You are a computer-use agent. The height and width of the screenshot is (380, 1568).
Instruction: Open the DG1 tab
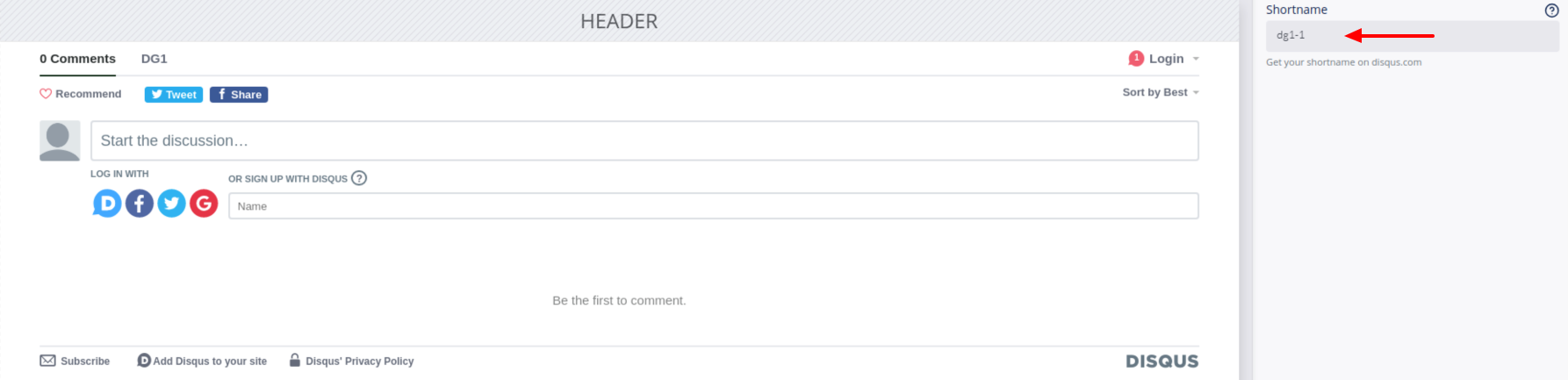pos(154,59)
